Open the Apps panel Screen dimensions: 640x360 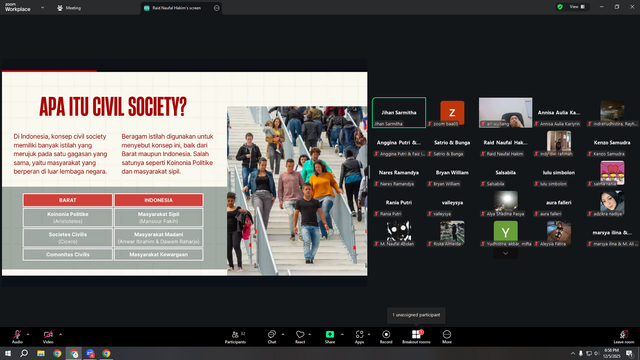359,337
